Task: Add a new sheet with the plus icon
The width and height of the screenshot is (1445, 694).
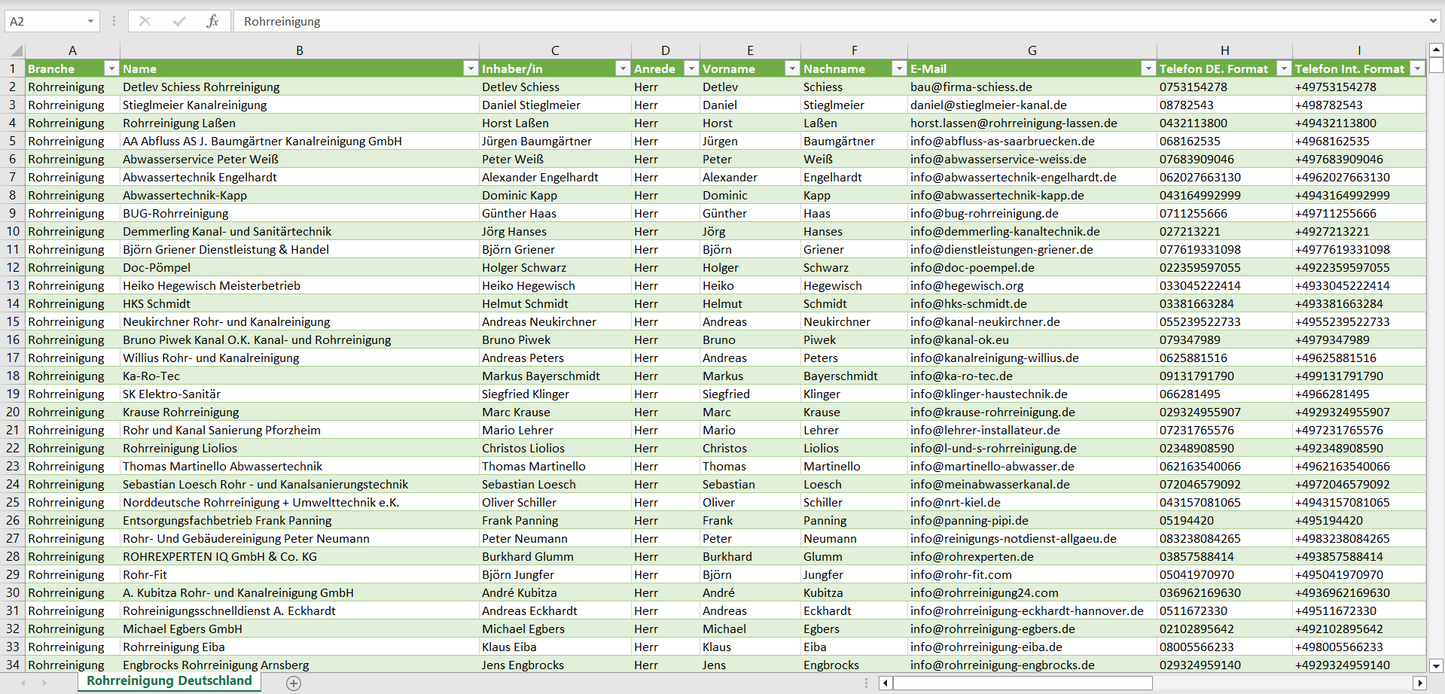Action: (x=293, y=683)
